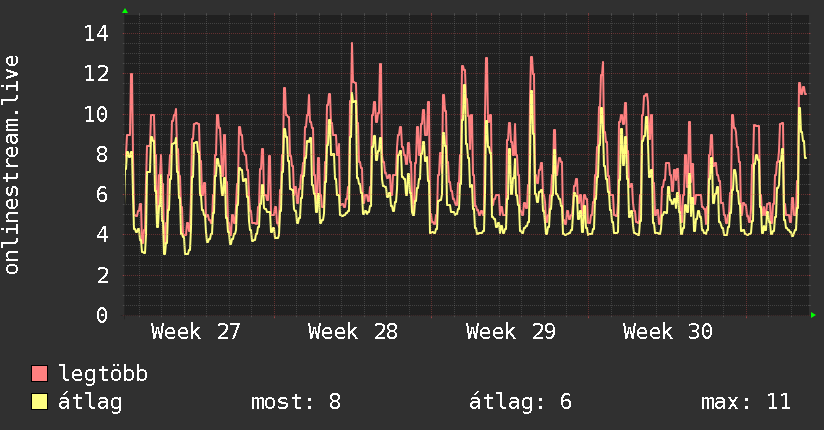Click the green arrow atop Y axis
The width and height of the screenshot is (824, 430).
coord(125,11)
